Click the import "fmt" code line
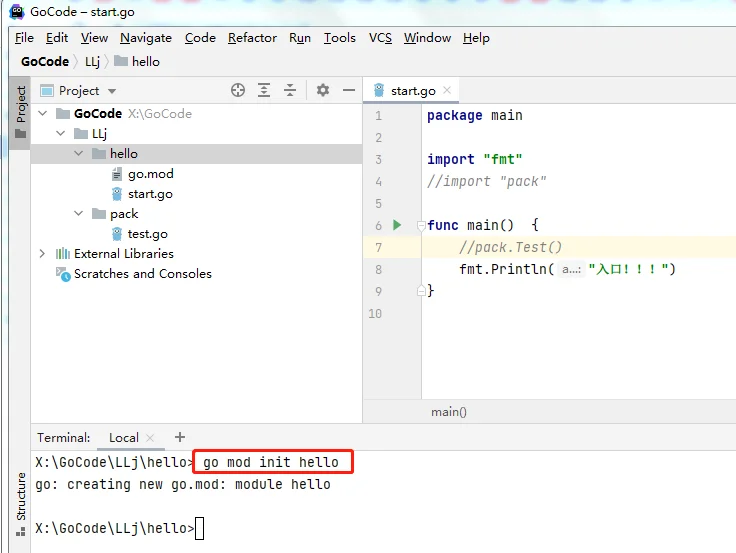The image size is (736, 553). pyautogui.click(x=475, y=159)
